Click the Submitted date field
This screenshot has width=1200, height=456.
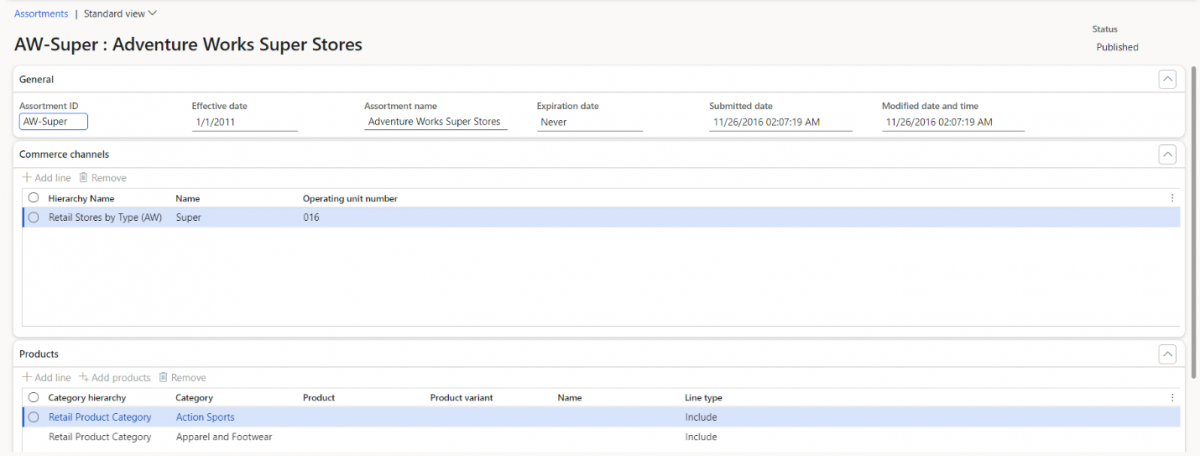tap(781, 122)
